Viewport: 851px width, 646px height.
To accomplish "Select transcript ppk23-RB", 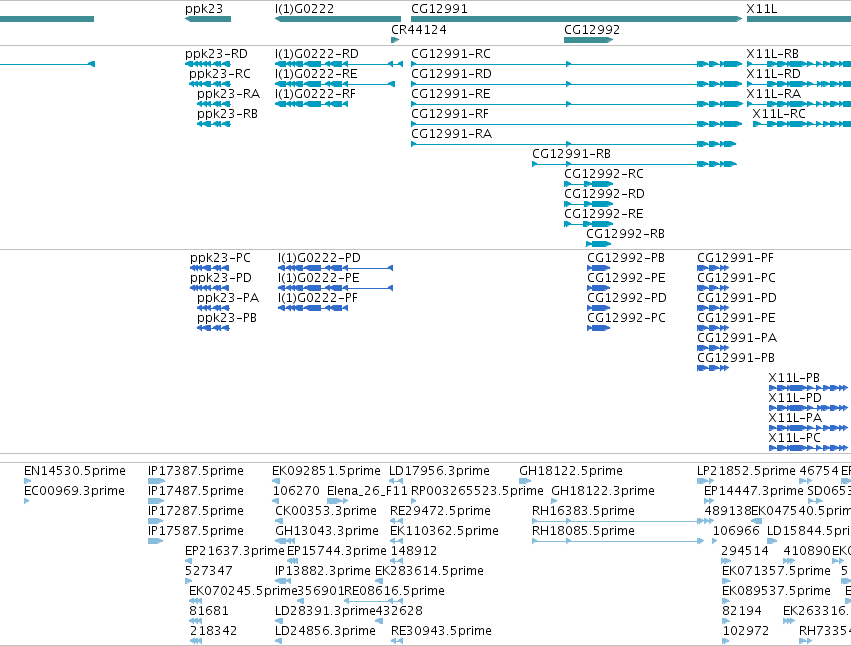I will (x=227, y=114).
